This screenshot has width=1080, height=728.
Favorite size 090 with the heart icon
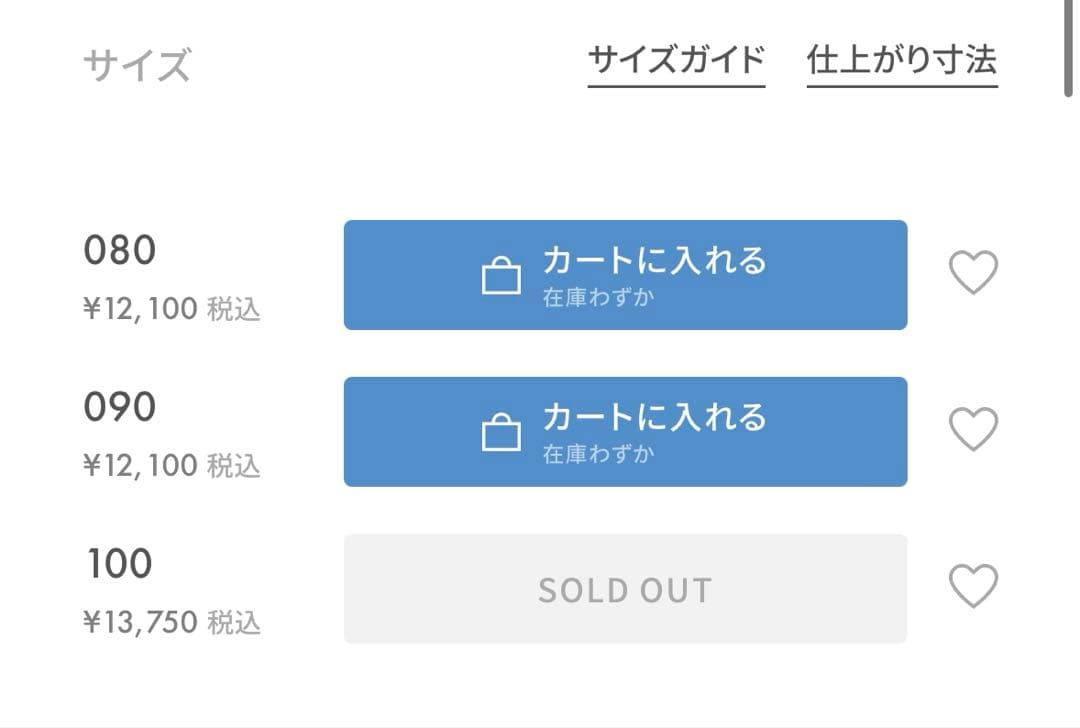point(973,430)
